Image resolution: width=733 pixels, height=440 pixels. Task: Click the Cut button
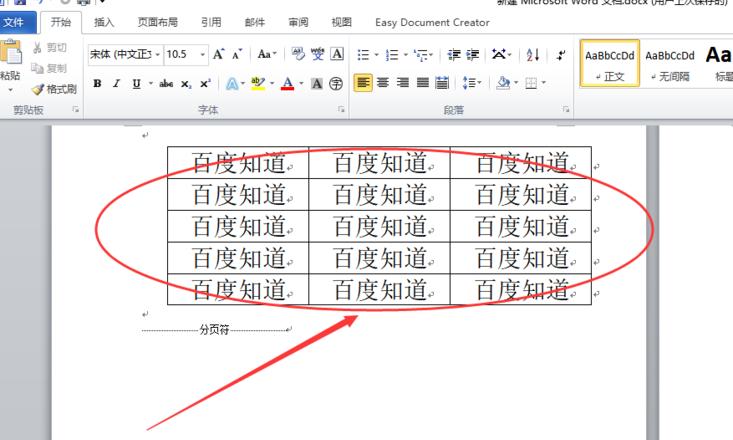click(50, 48)
